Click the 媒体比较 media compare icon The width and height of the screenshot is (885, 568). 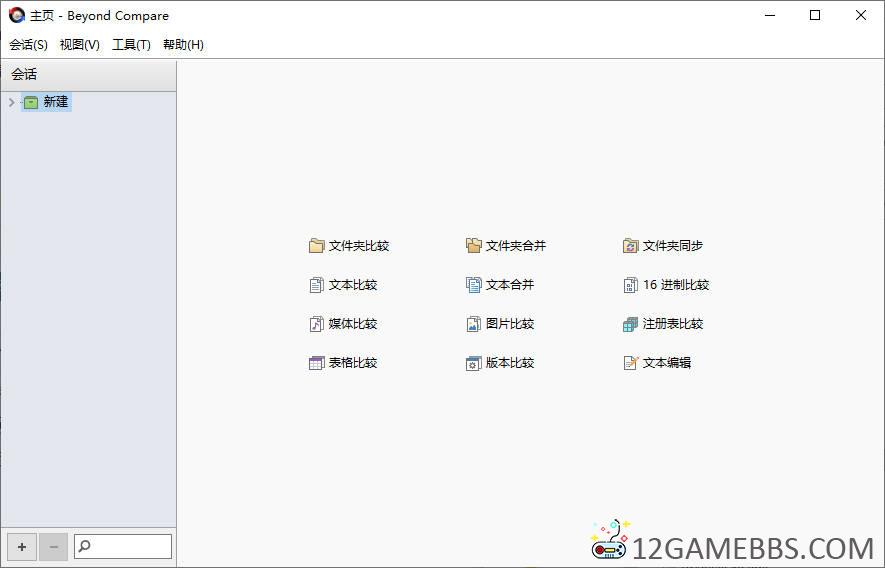coord(317,324)
